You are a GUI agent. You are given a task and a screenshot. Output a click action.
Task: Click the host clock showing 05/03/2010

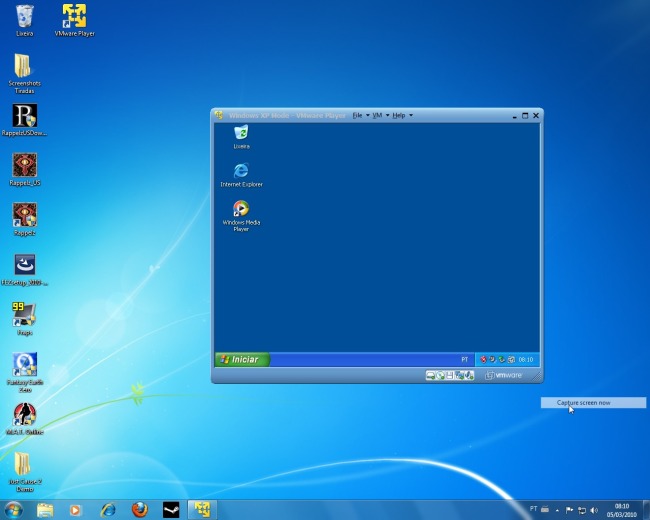[x=622, y=510]
